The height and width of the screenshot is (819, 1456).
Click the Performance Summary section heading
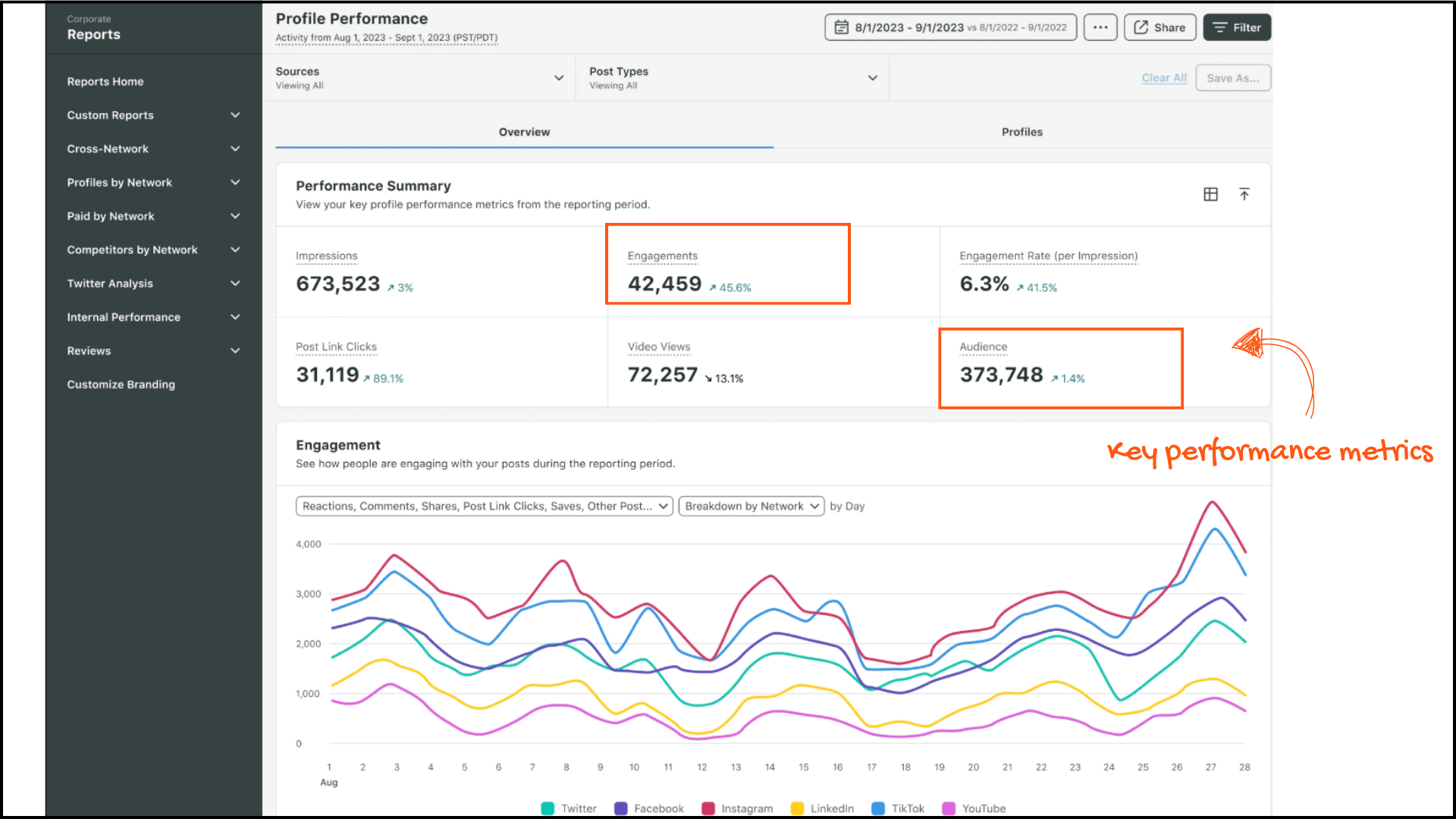373,186
